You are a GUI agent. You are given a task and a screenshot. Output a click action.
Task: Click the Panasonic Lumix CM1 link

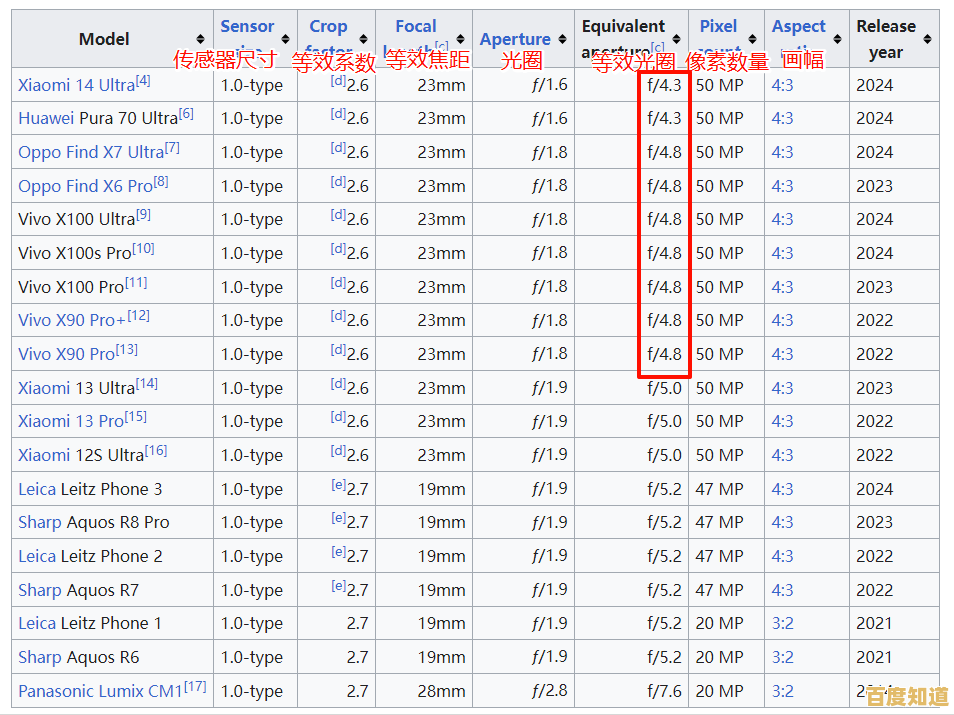click(100, 691)
